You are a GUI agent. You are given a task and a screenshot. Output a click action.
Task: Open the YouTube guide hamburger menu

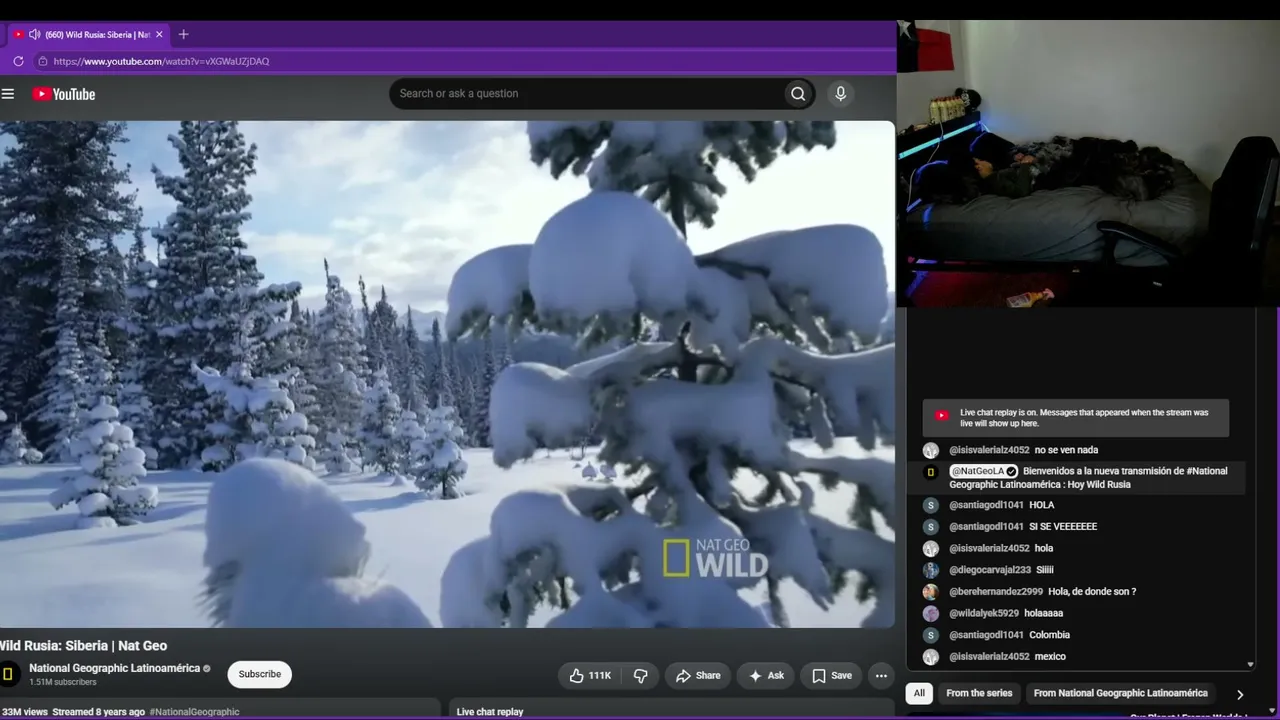[8, 94]
